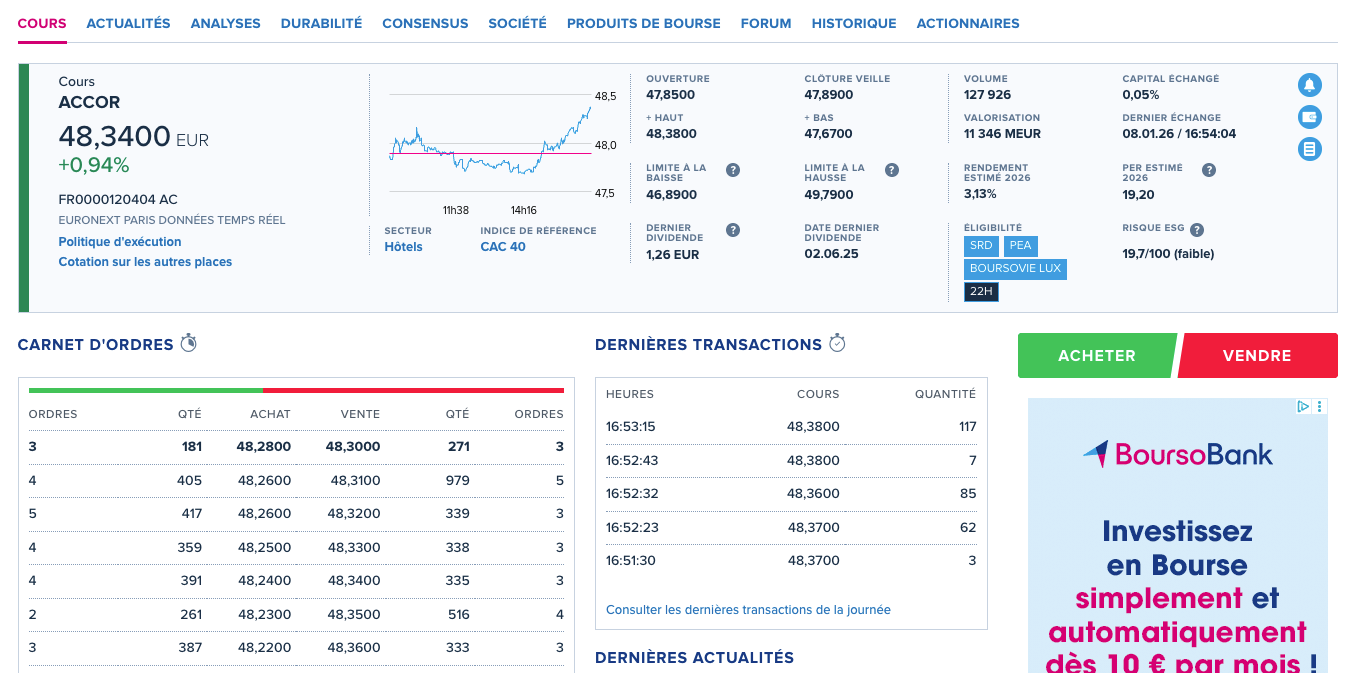Open the Forum tab
Image resolution: width=1351 pixels, height=673 pixels.
pyautogui.click(x=766, y=23)
